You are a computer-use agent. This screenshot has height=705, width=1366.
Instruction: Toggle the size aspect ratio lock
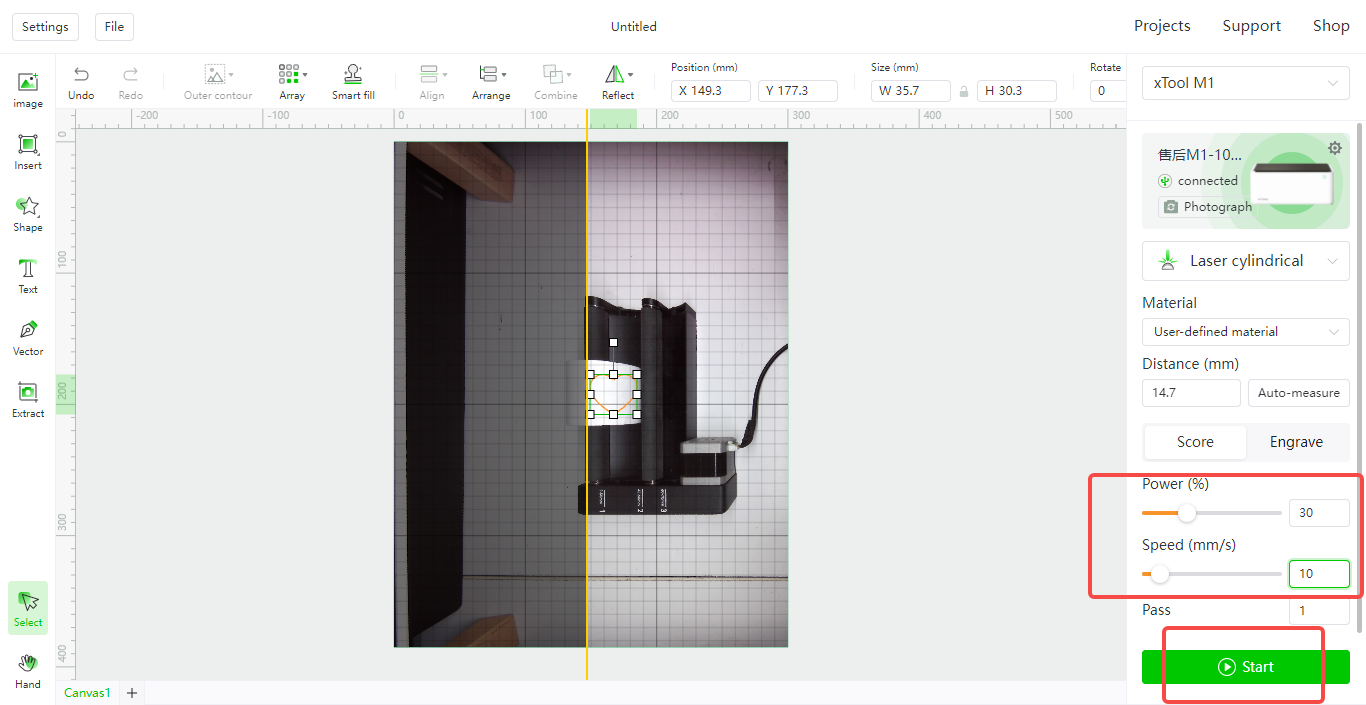964,91
